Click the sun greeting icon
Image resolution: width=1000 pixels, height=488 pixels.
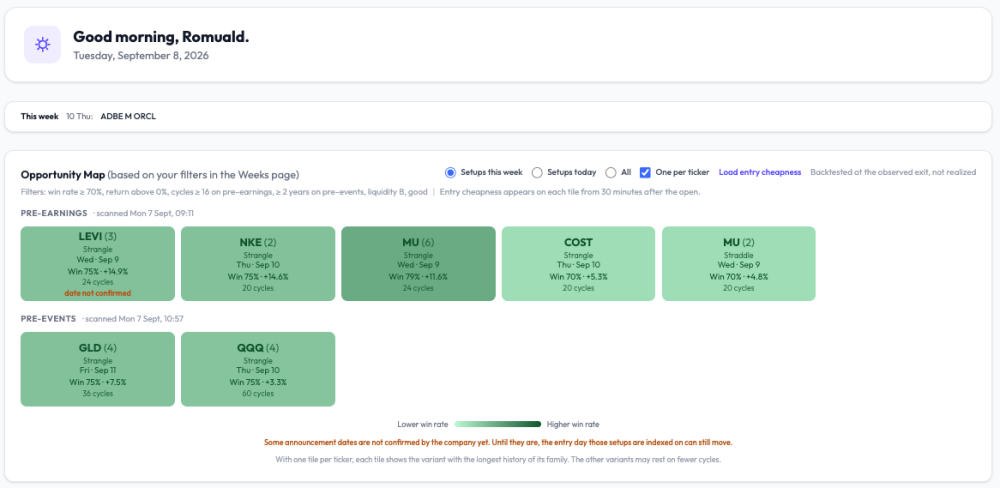point(43,45)
